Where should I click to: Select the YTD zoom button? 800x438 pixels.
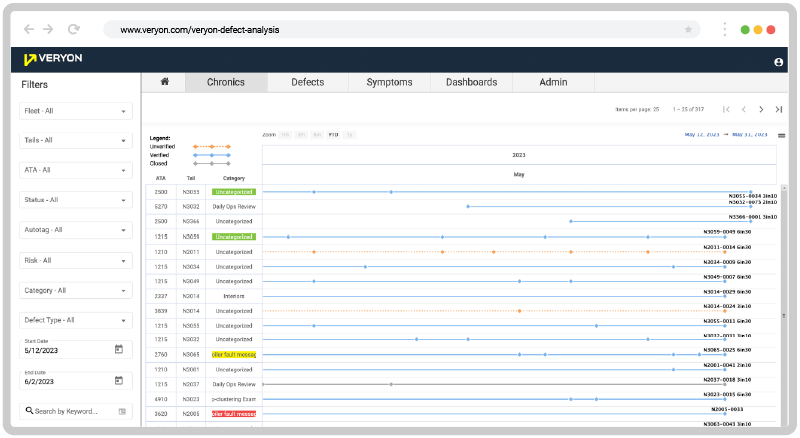pos(333,134)
